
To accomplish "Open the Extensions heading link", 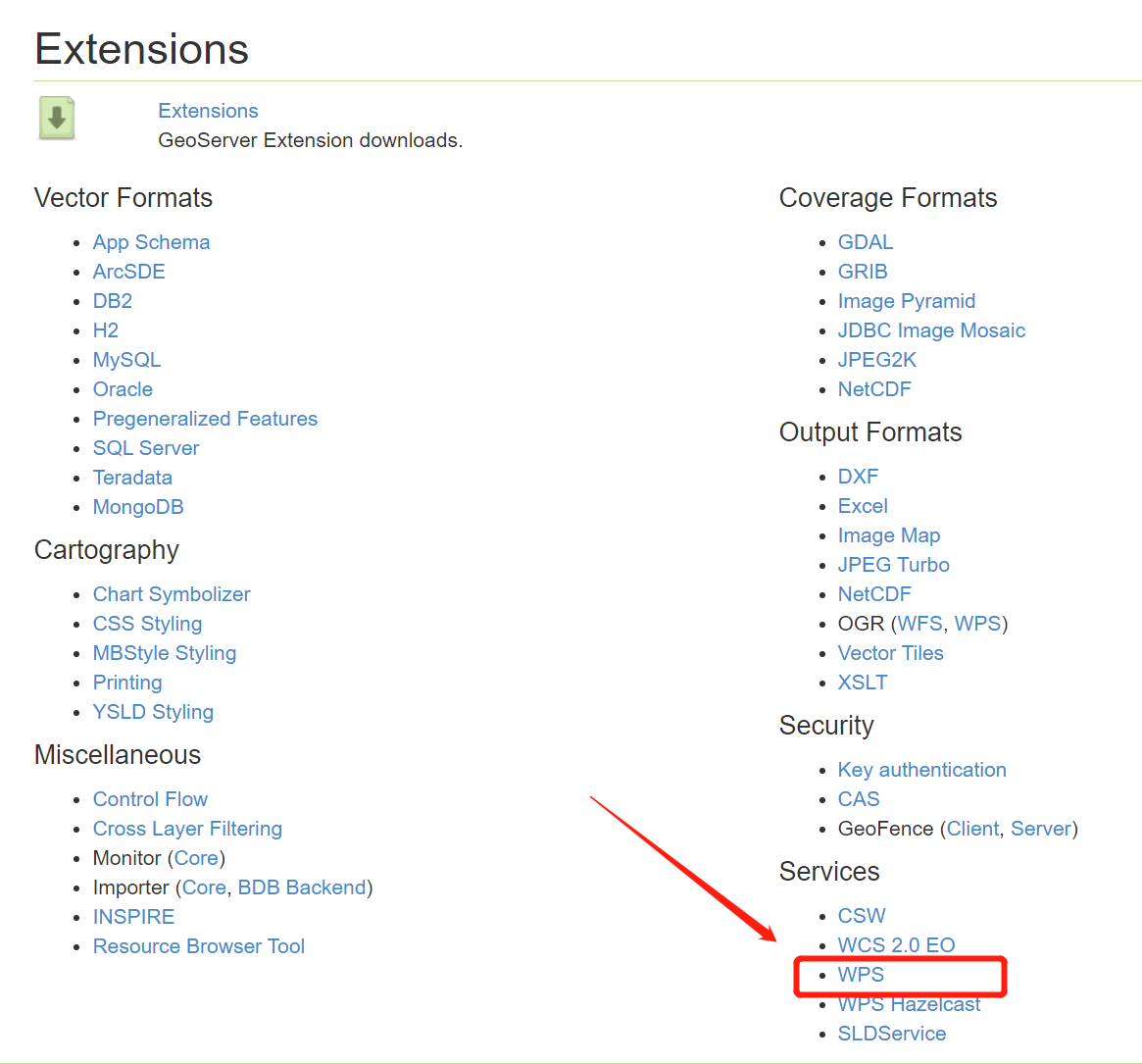I will click(208, 111).
